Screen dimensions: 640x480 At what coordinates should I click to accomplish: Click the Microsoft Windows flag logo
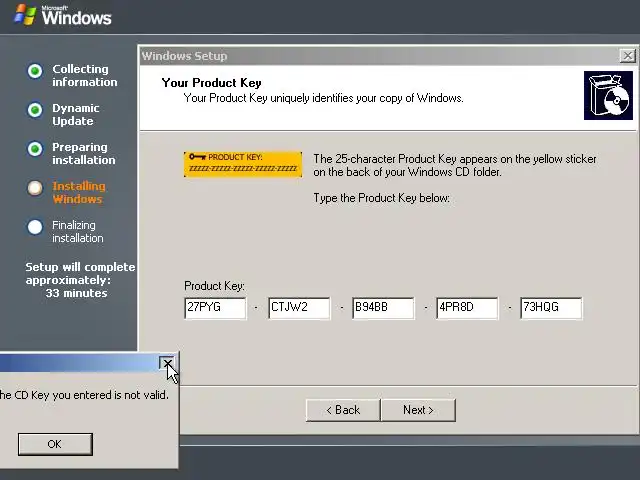[25, 15]
